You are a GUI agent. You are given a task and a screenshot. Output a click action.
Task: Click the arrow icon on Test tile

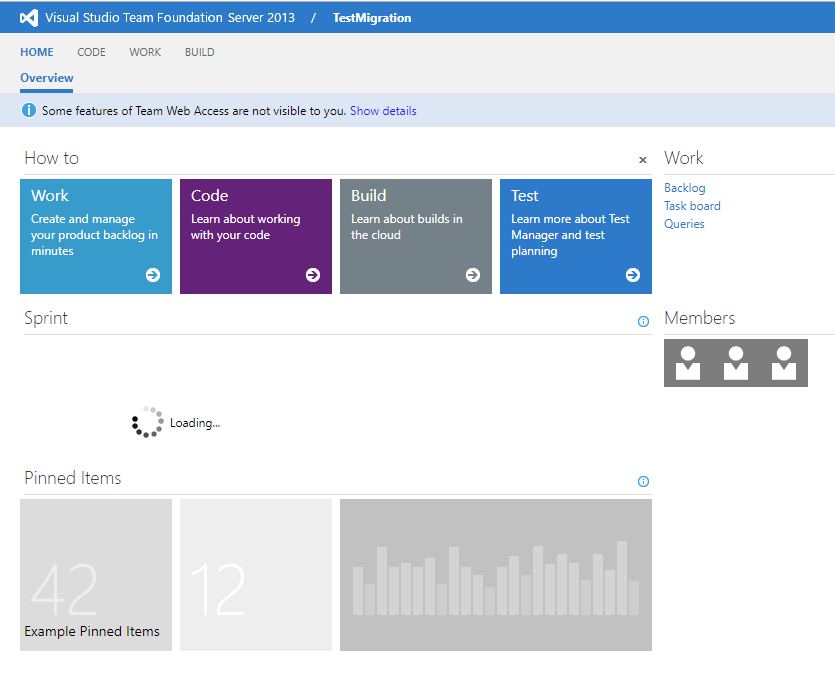[633, 275]
